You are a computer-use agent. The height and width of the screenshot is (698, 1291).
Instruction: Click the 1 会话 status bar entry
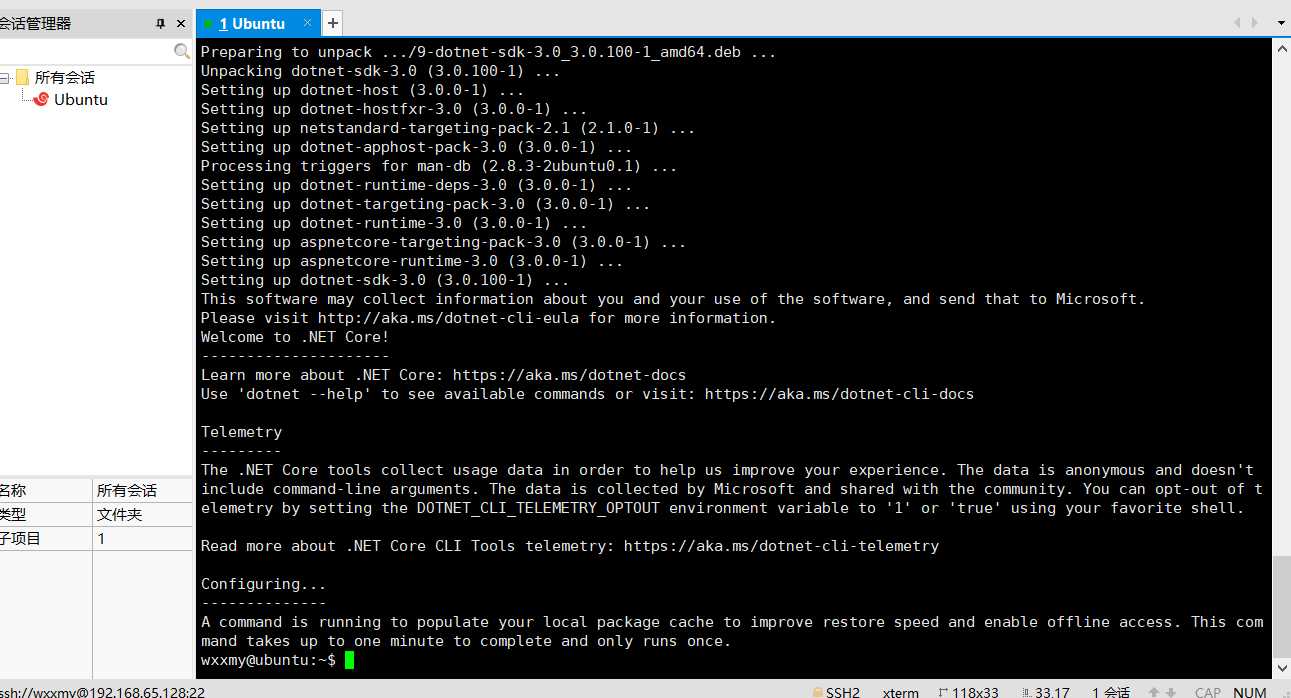(x=1111, y=692)
